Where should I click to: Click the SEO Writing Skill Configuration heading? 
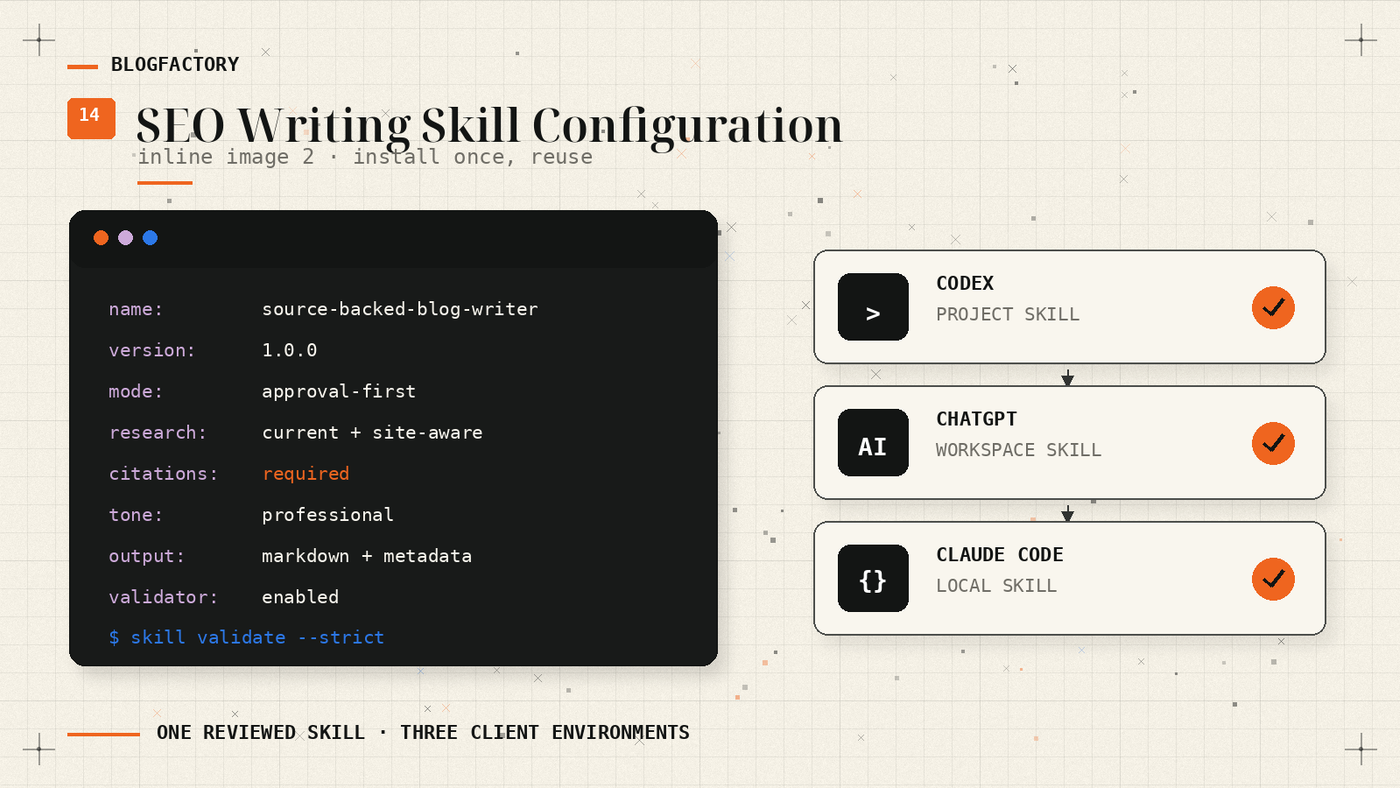[489, 126]
